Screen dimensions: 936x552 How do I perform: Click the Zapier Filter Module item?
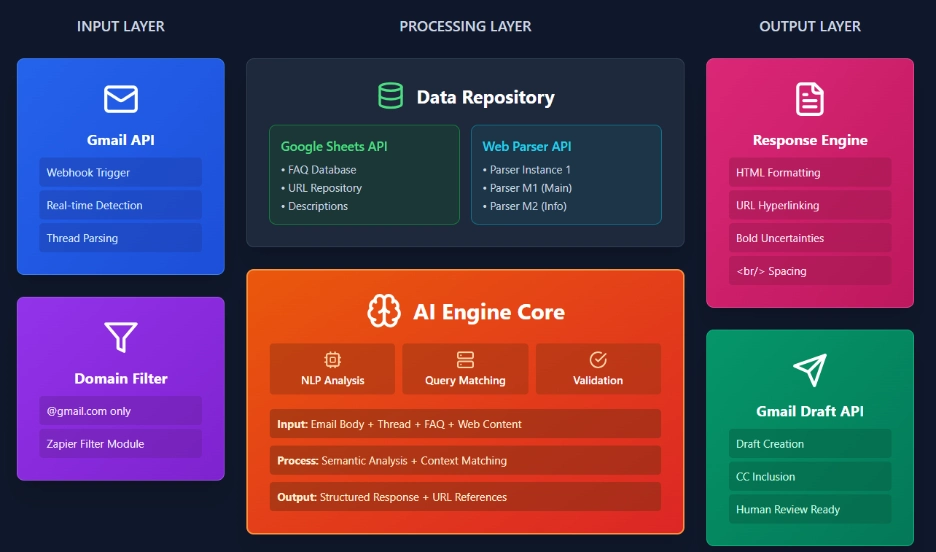pyautogui.click(x=121, y=444)
